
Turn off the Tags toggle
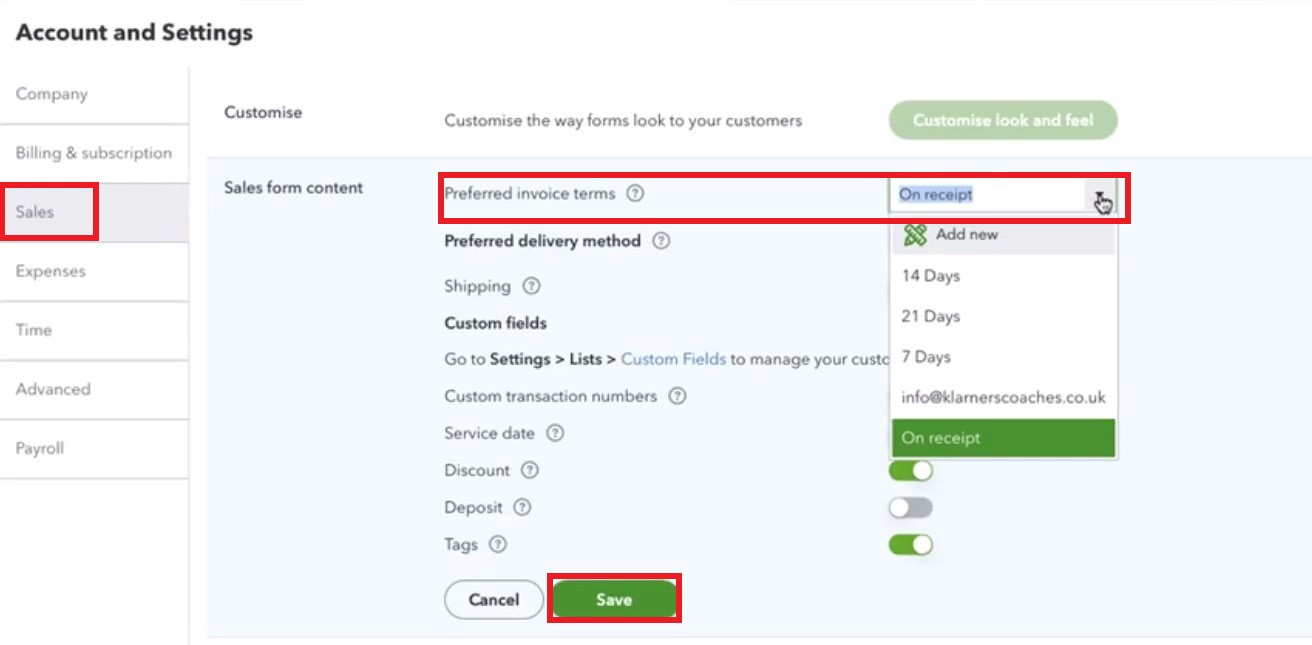click(910, 545)
